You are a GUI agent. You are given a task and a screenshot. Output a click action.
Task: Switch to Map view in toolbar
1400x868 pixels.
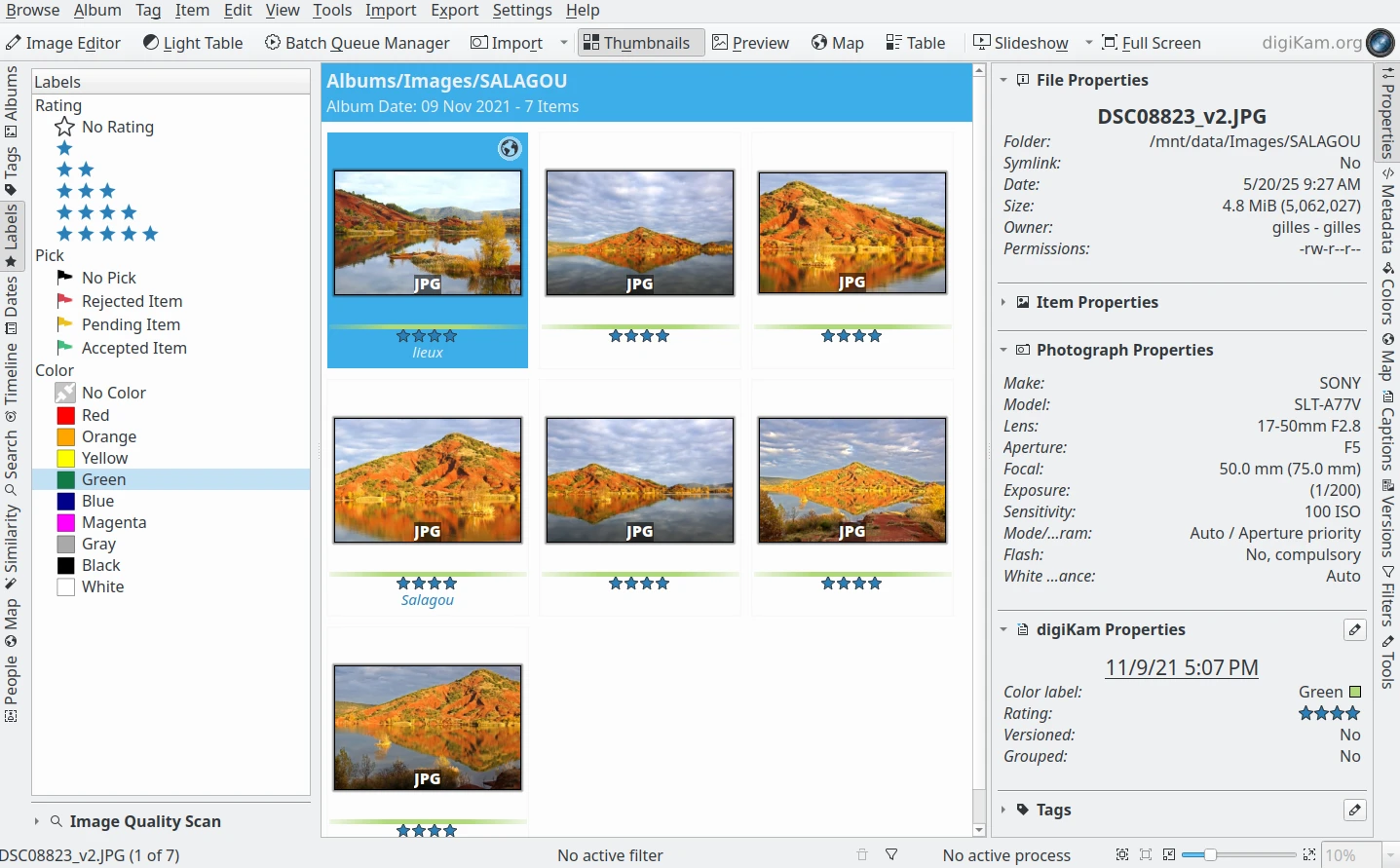click(837, 43)
